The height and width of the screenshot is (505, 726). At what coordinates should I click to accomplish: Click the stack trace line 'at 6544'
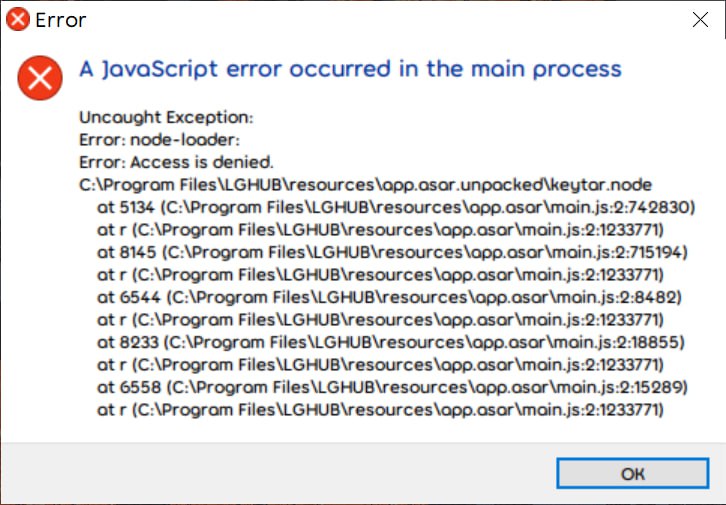coord(389,297)
